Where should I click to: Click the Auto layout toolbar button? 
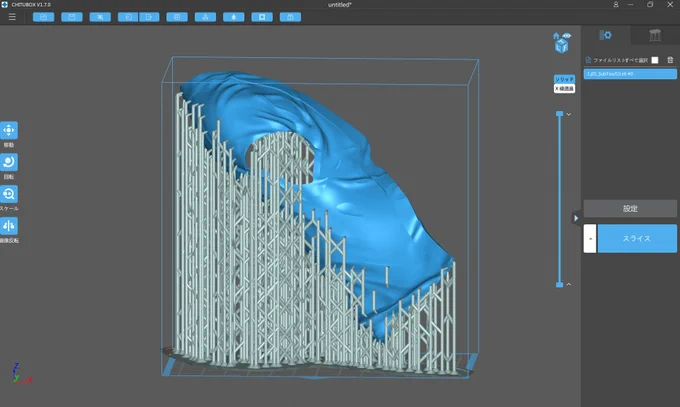[206, 17]
